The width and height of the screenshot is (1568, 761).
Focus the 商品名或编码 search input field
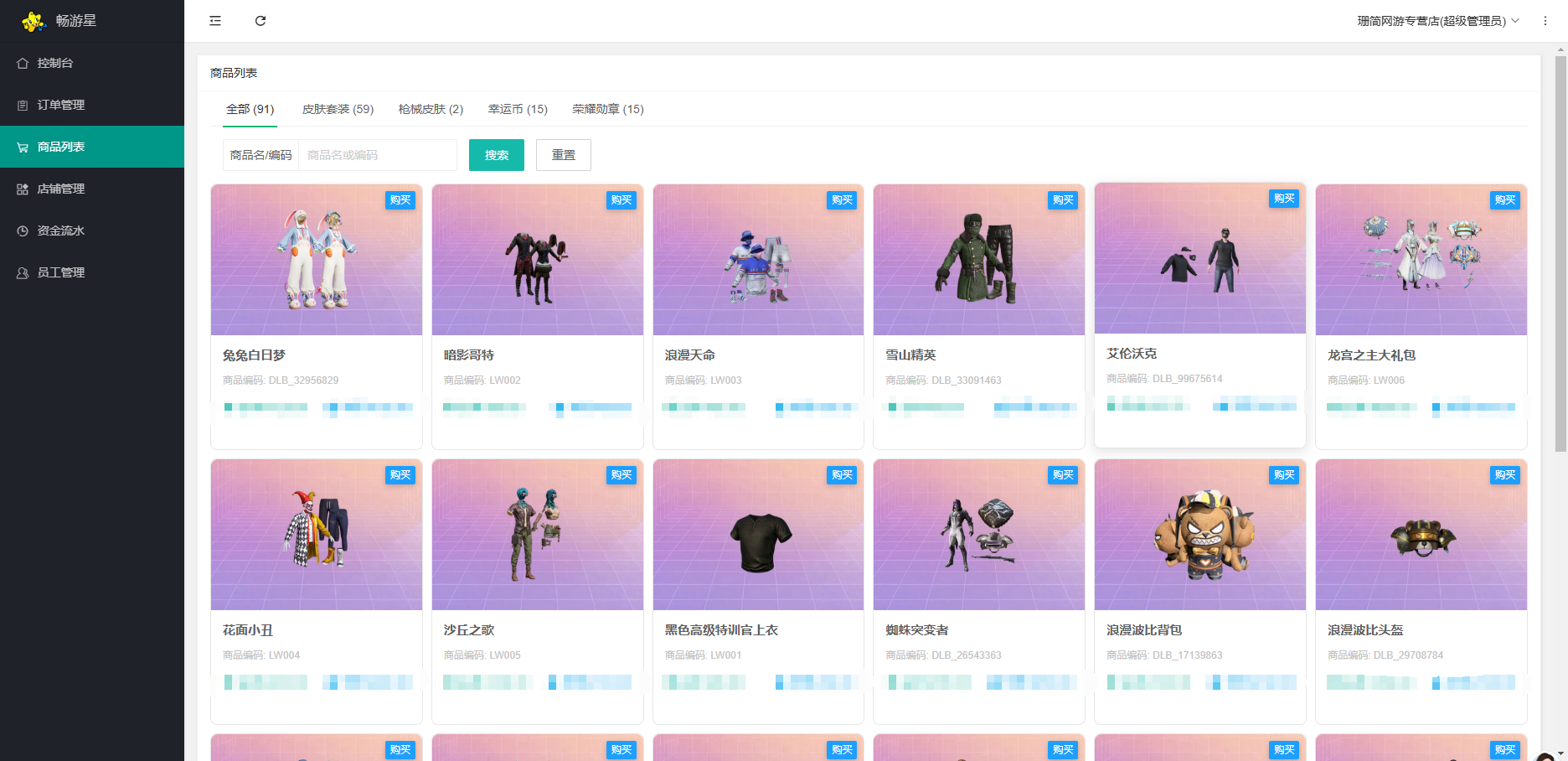(378, 155)
